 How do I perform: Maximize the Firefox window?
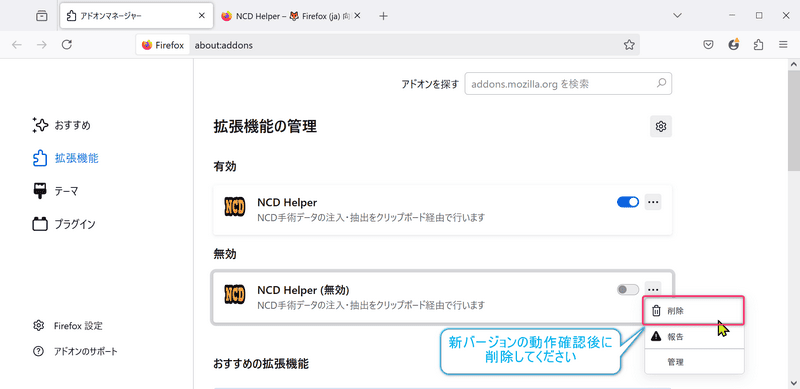pyautogui.click(x=759, y=16)
